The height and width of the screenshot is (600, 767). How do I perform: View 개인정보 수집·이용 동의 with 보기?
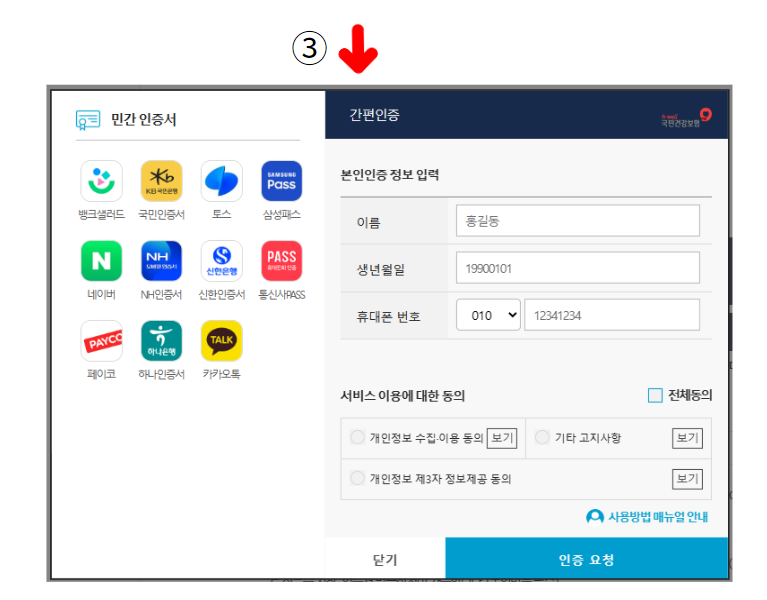(x=502, y=438)
